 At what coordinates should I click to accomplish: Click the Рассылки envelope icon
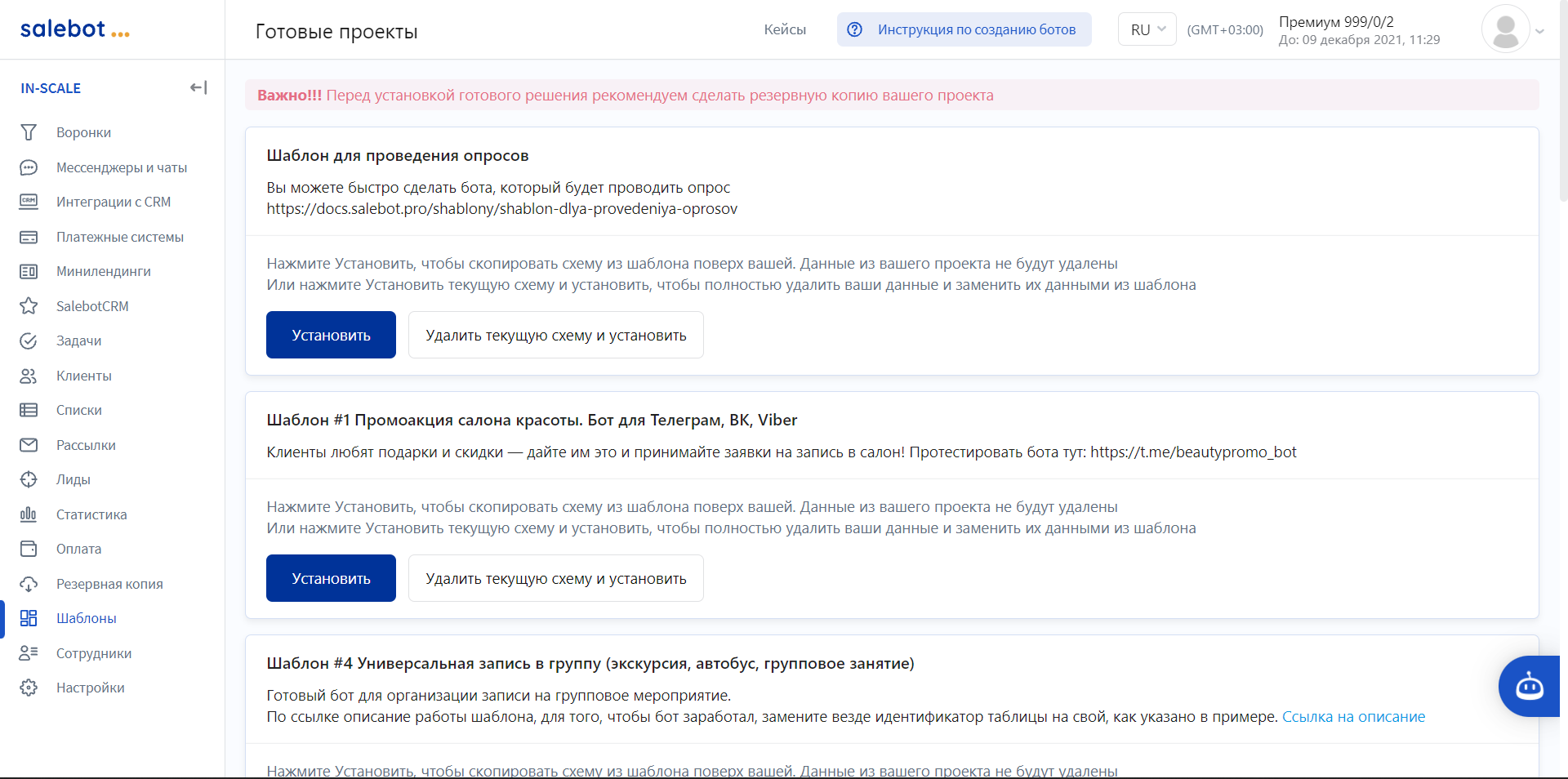tap(29, 445)
